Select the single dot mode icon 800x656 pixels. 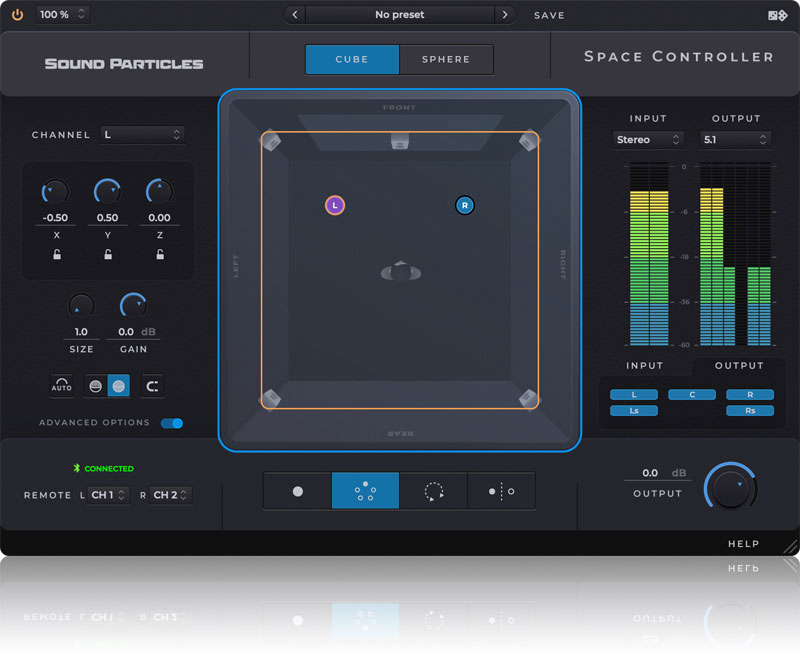(298, 491)
